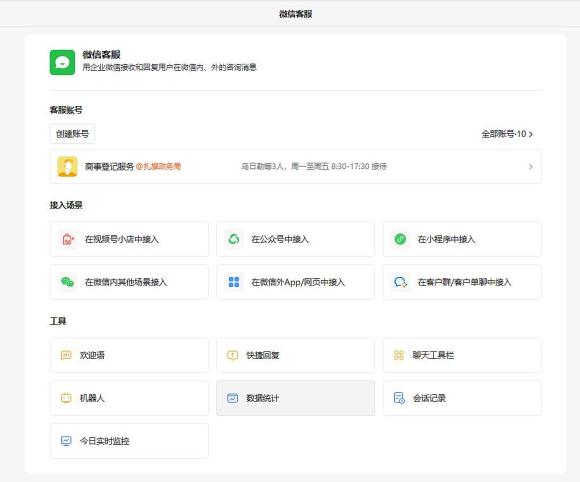Image resolution: width=580 pixels, height=482 pixels.
Task: Open 在微信内其他场景接入 card
Action: click(129, 282)
